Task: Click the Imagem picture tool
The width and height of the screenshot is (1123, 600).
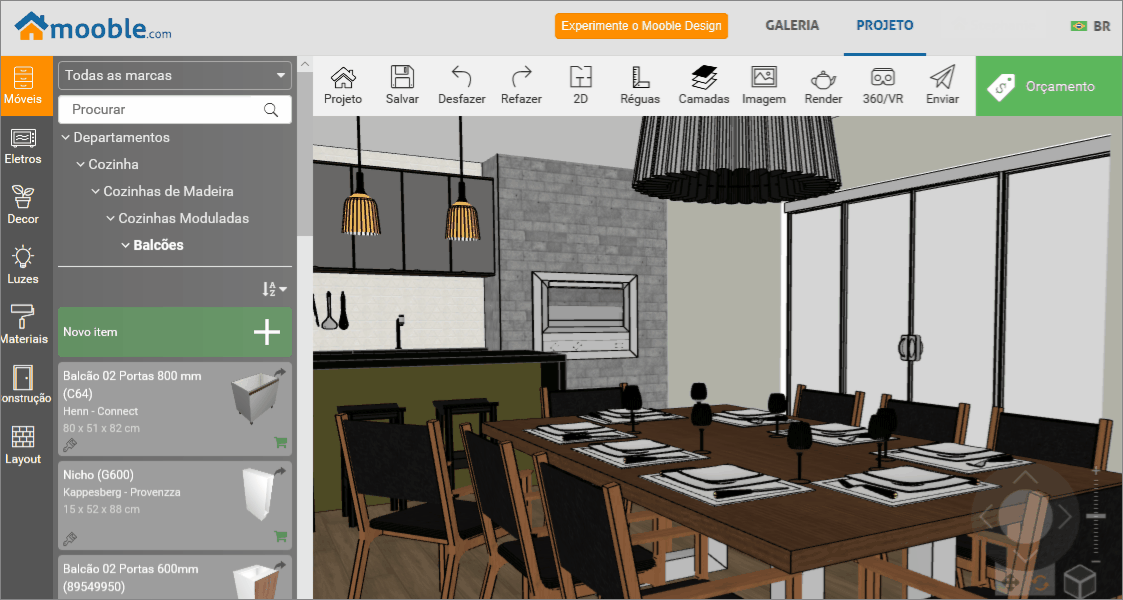Action: [x=764, y=86]
